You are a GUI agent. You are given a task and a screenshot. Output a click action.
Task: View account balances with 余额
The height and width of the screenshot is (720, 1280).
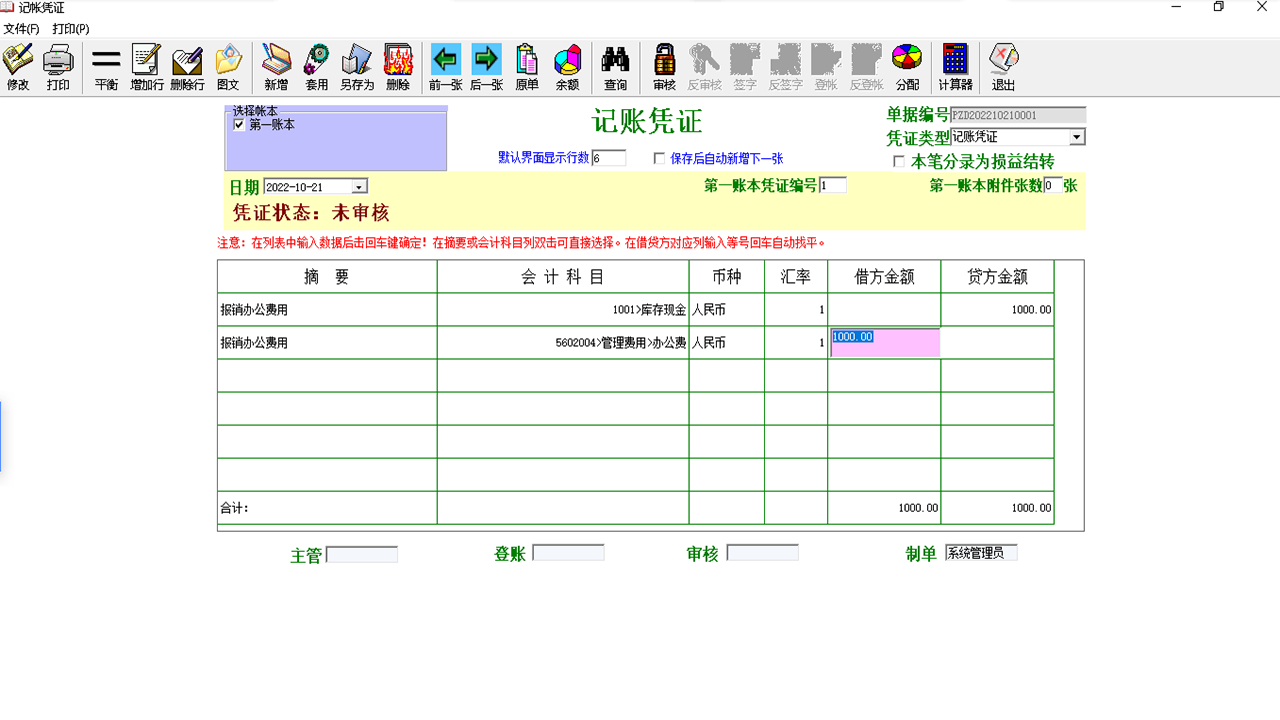click(567, 66)
